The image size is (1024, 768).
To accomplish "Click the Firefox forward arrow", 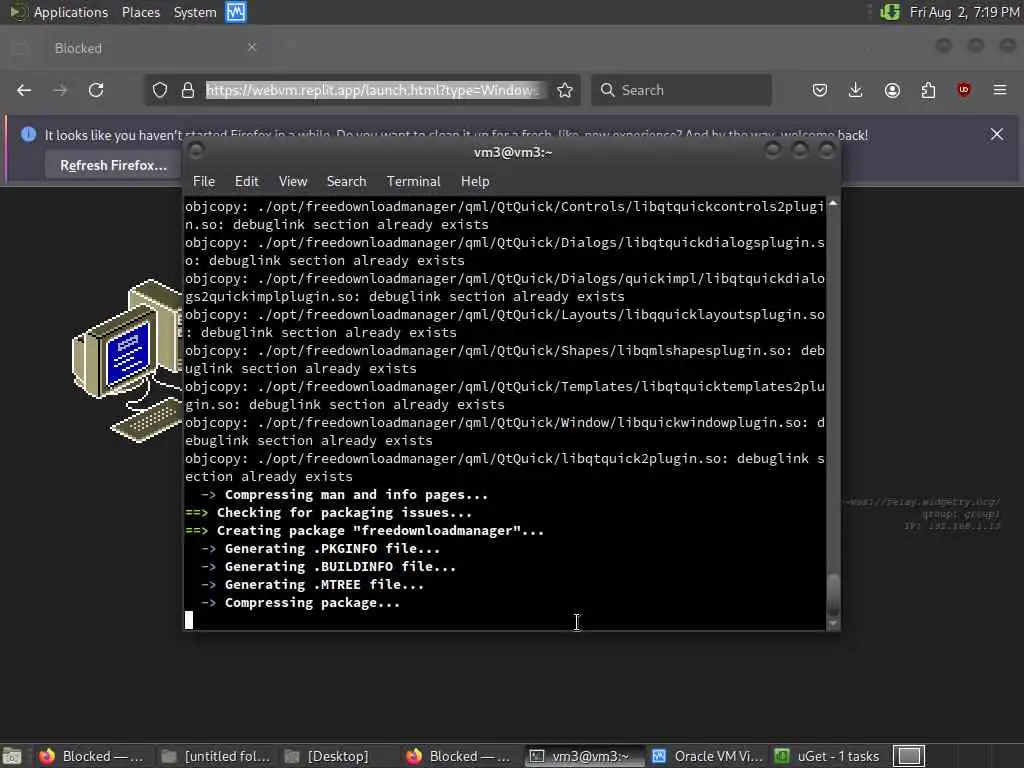I will 60,90.
